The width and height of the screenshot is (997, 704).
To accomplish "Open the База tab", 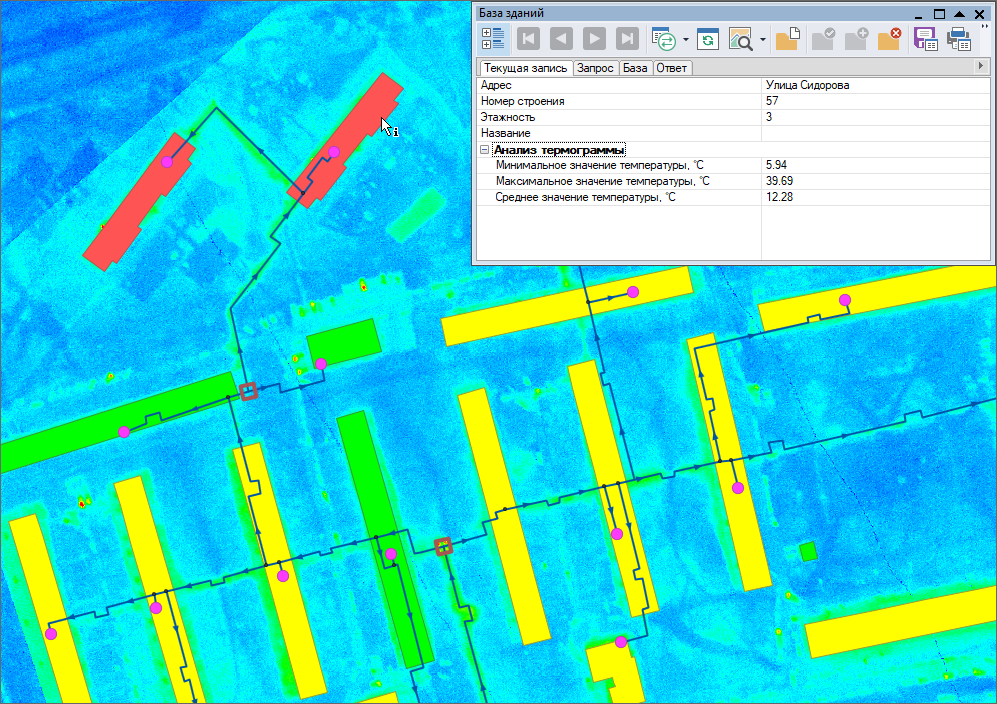I will coord(635,68).
